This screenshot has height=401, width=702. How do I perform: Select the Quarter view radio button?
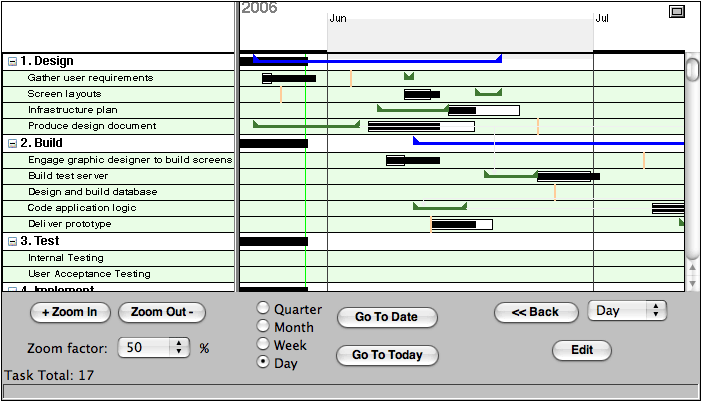coord(263,308)
